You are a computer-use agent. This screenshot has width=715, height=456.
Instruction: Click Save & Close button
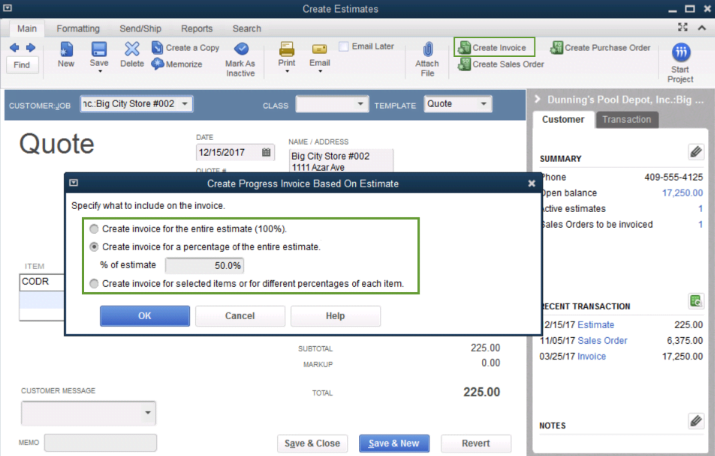tap(312, 443)
